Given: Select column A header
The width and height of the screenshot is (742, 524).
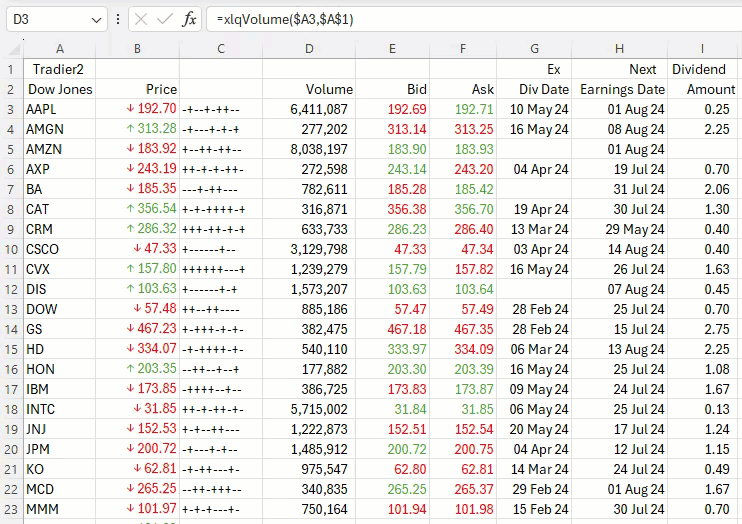Looking at the screenshot, I should point(60,49).
